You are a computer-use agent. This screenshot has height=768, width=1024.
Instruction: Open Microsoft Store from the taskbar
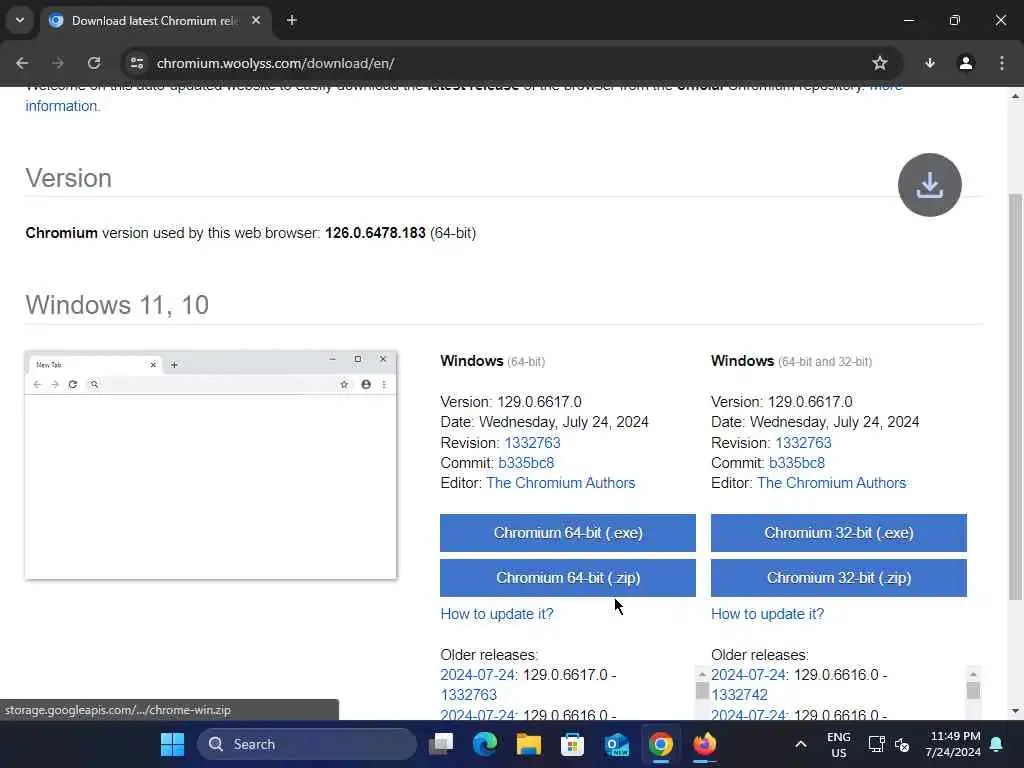tap(572, 744)
